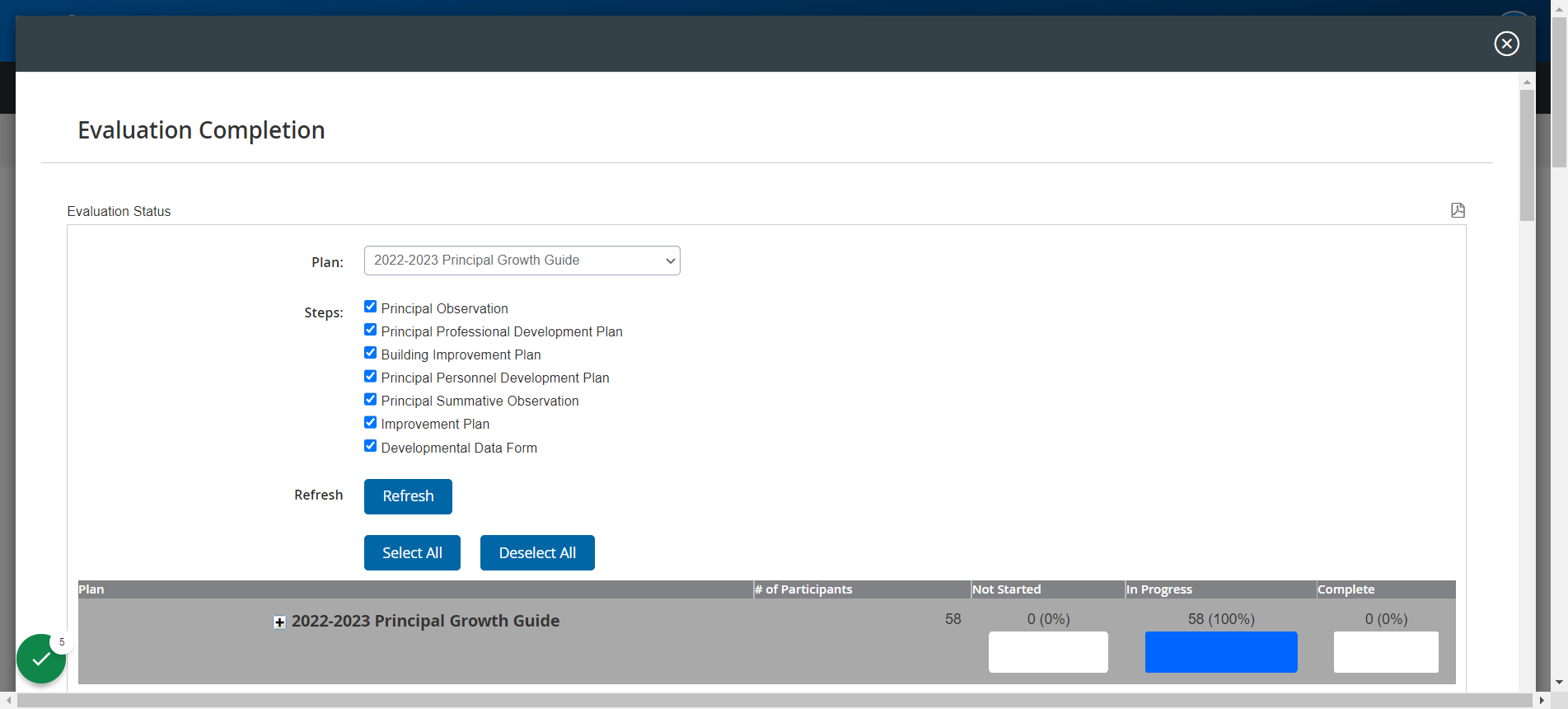Viewport: 1568px width, 709px height.
Task: Click the Complete white bar
Action: [1386, 652]
